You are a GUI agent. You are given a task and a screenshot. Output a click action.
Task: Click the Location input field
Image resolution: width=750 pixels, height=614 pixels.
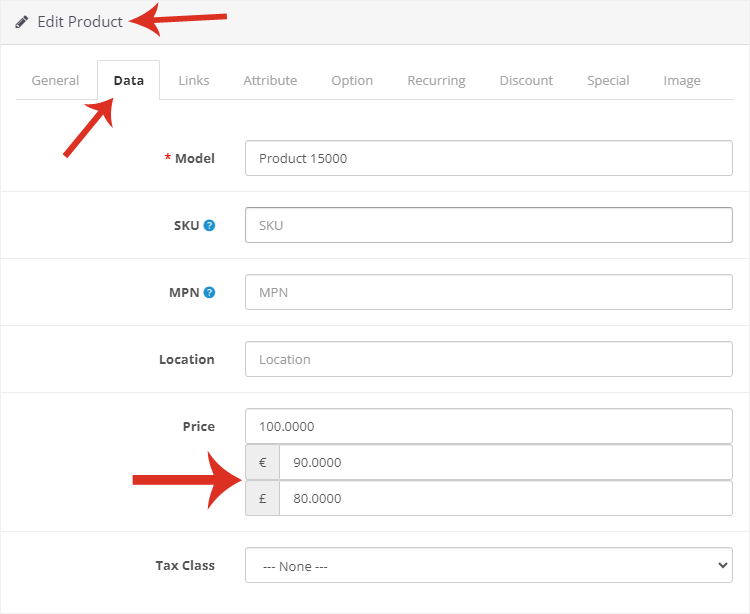click(488, 359)
